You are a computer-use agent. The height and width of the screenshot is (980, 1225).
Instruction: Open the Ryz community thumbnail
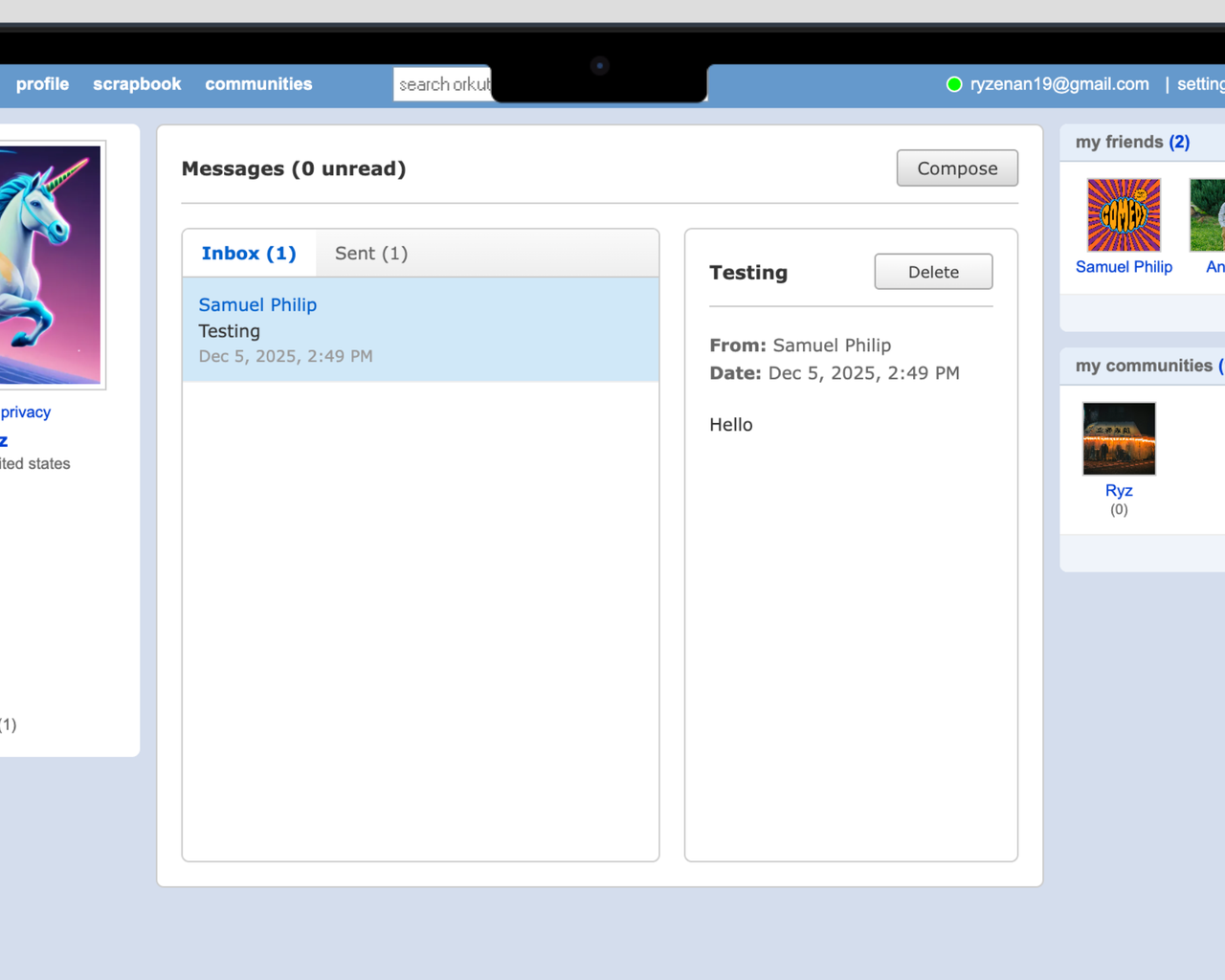[1119, 437]
